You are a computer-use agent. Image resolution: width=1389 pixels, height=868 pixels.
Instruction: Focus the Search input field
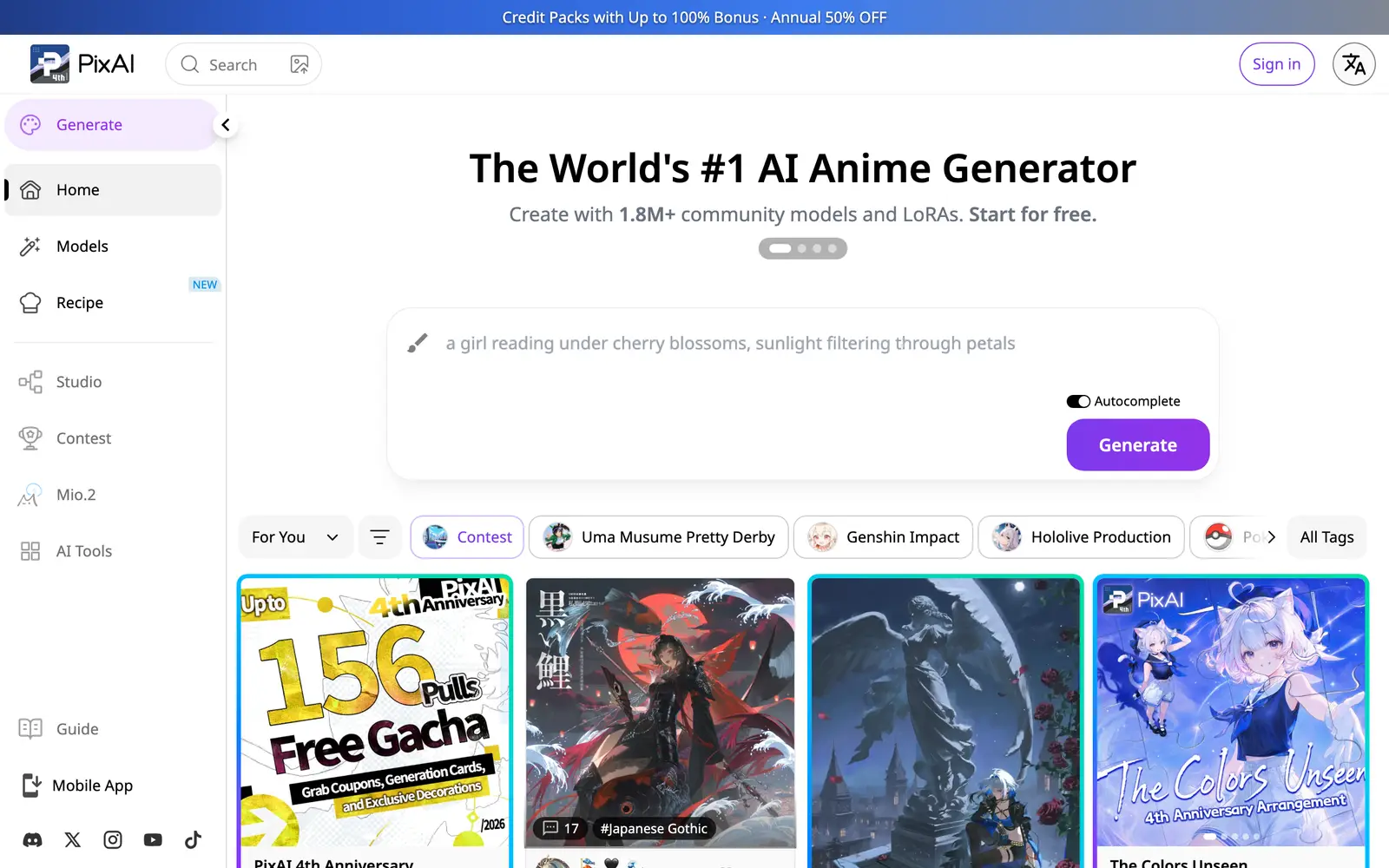coord(244,64)
